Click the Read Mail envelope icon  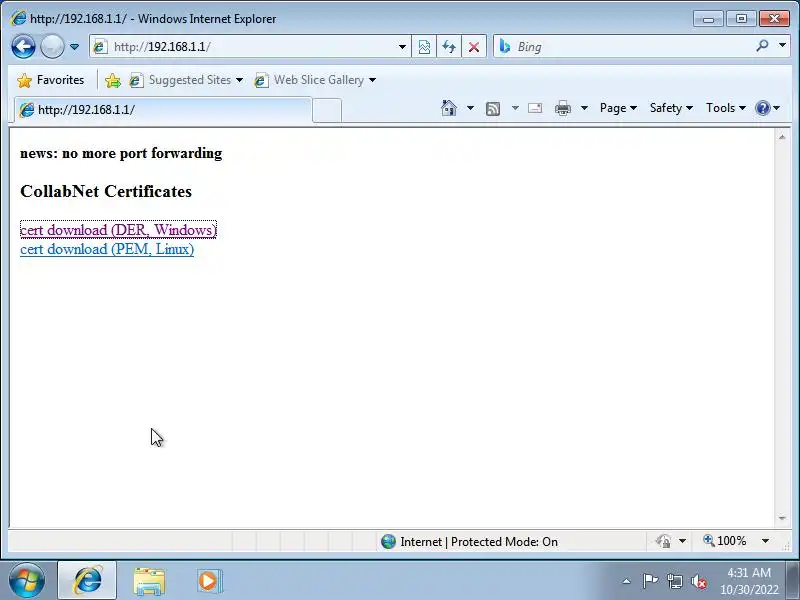pos(535,108)
